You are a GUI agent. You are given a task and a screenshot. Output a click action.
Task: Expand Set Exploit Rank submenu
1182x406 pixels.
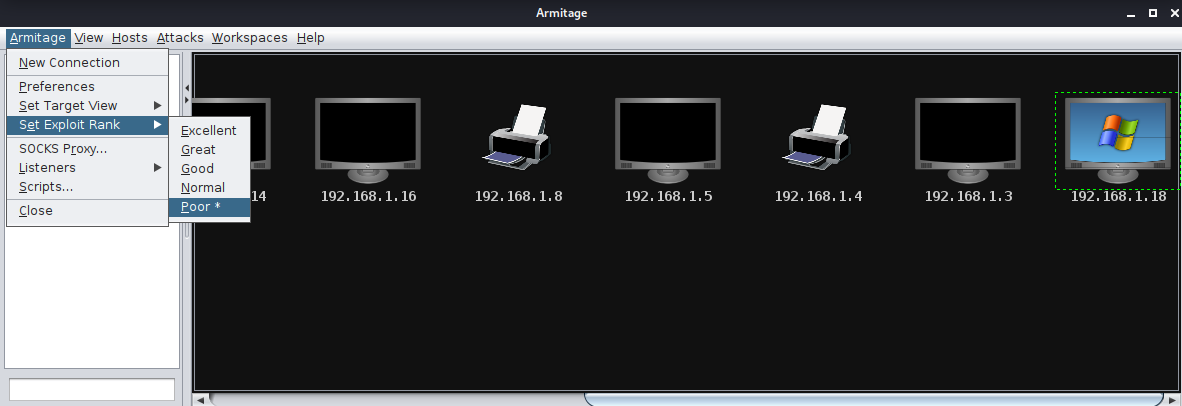(87, 124)
